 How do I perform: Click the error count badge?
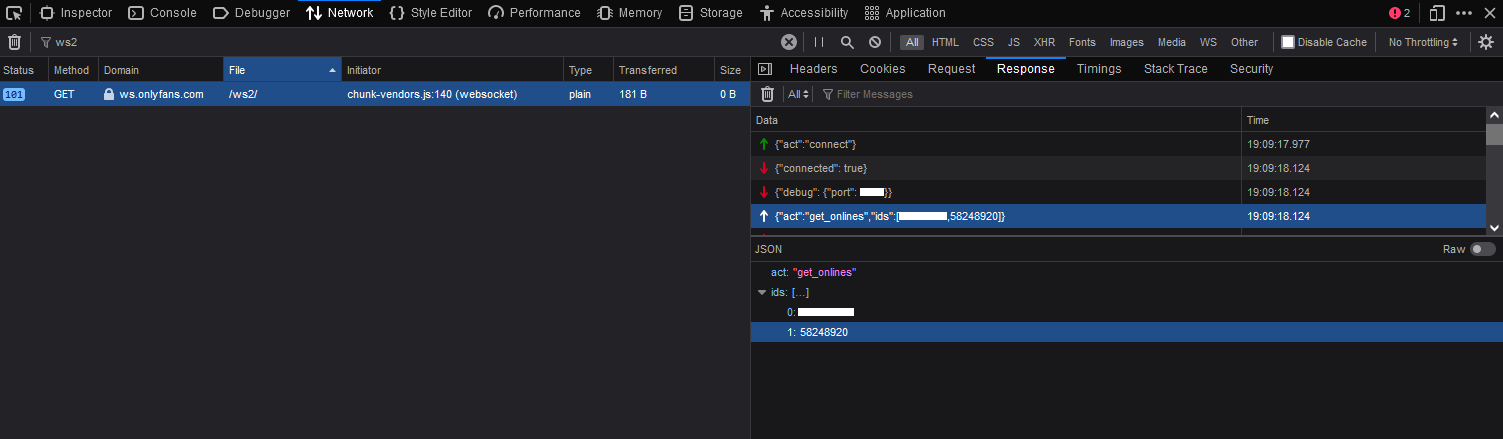[x=1400, y=13]
